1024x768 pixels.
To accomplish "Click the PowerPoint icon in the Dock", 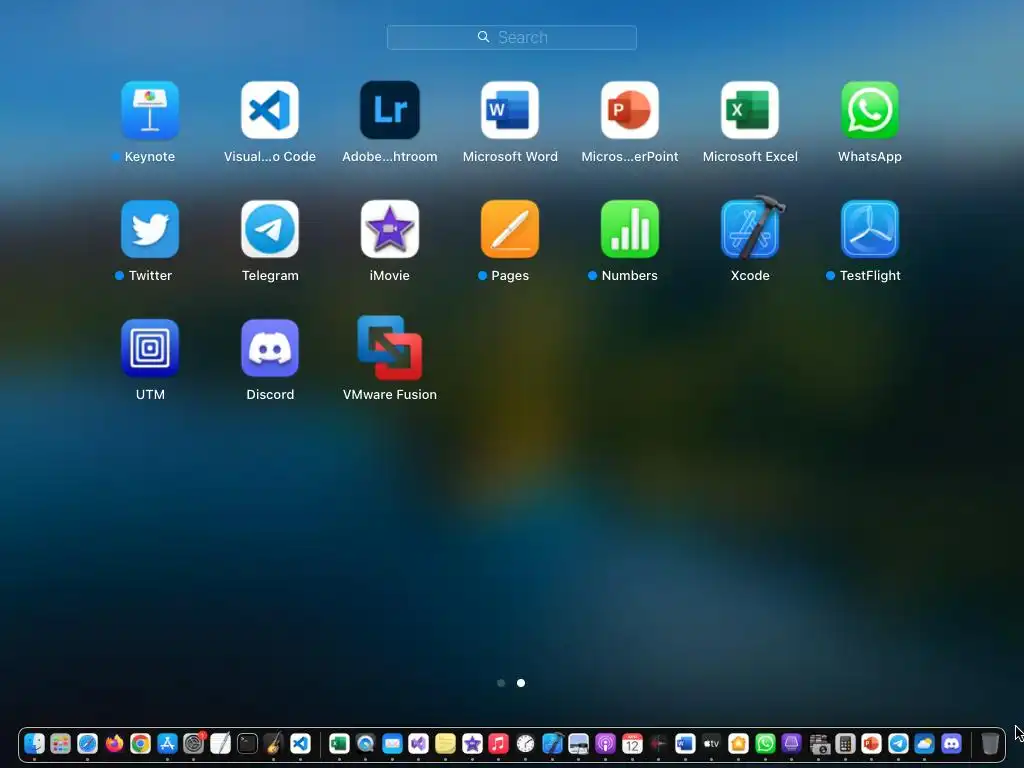I will 871,743.
